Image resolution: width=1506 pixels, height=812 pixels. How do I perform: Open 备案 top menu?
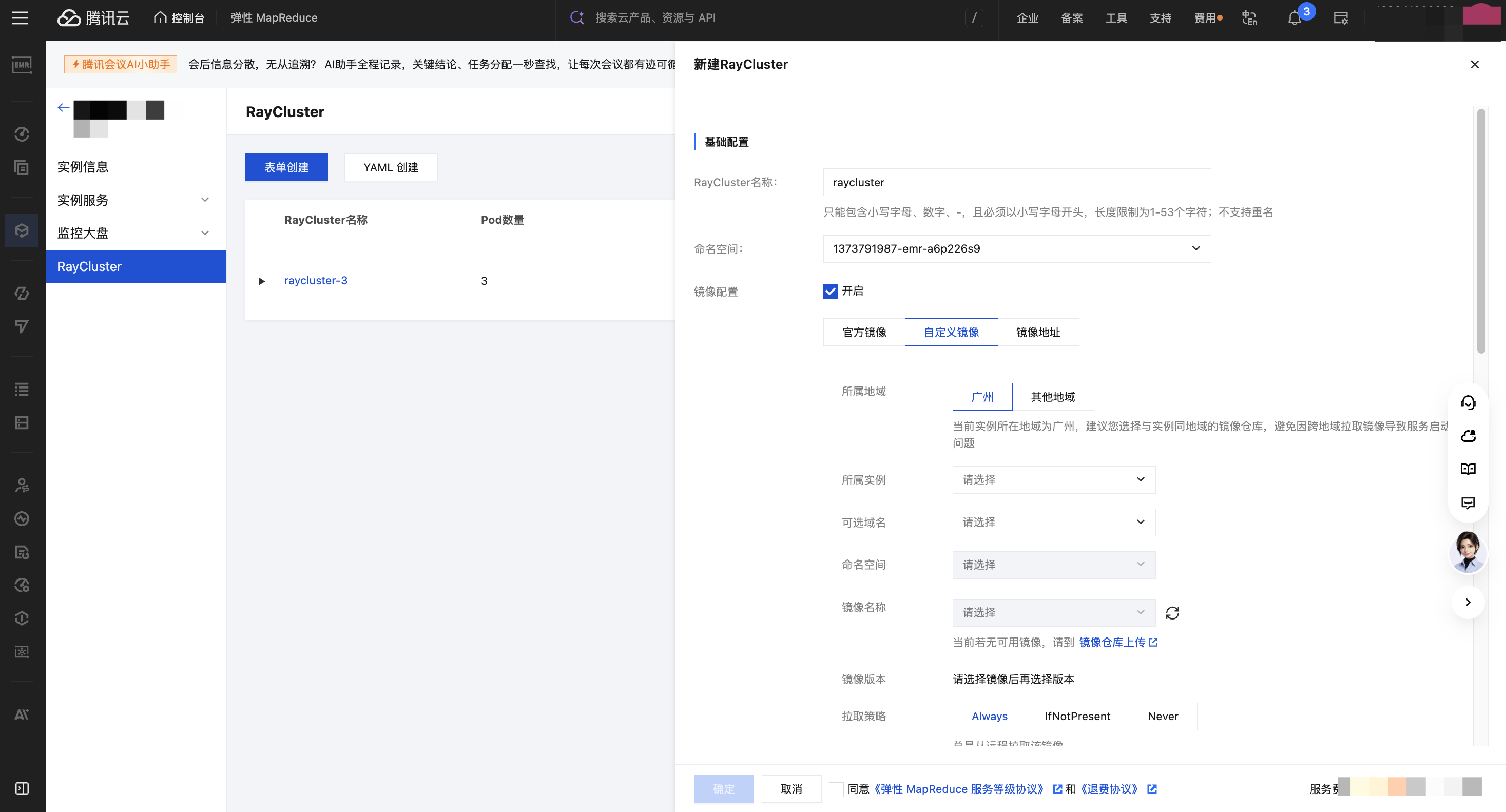[x=1072, y=18]
